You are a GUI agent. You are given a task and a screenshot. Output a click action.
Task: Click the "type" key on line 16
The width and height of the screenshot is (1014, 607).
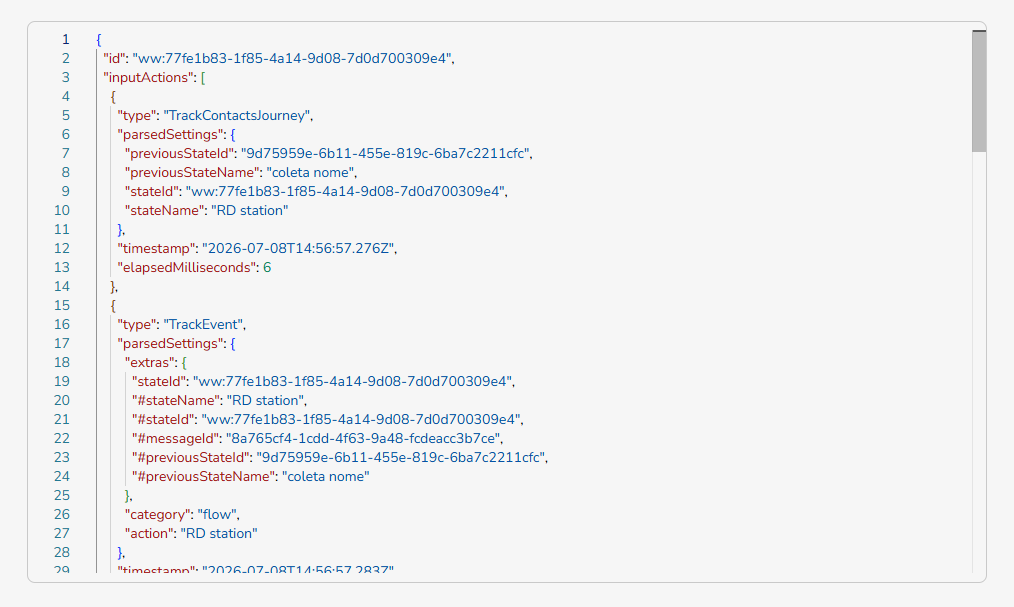[136, 325]
